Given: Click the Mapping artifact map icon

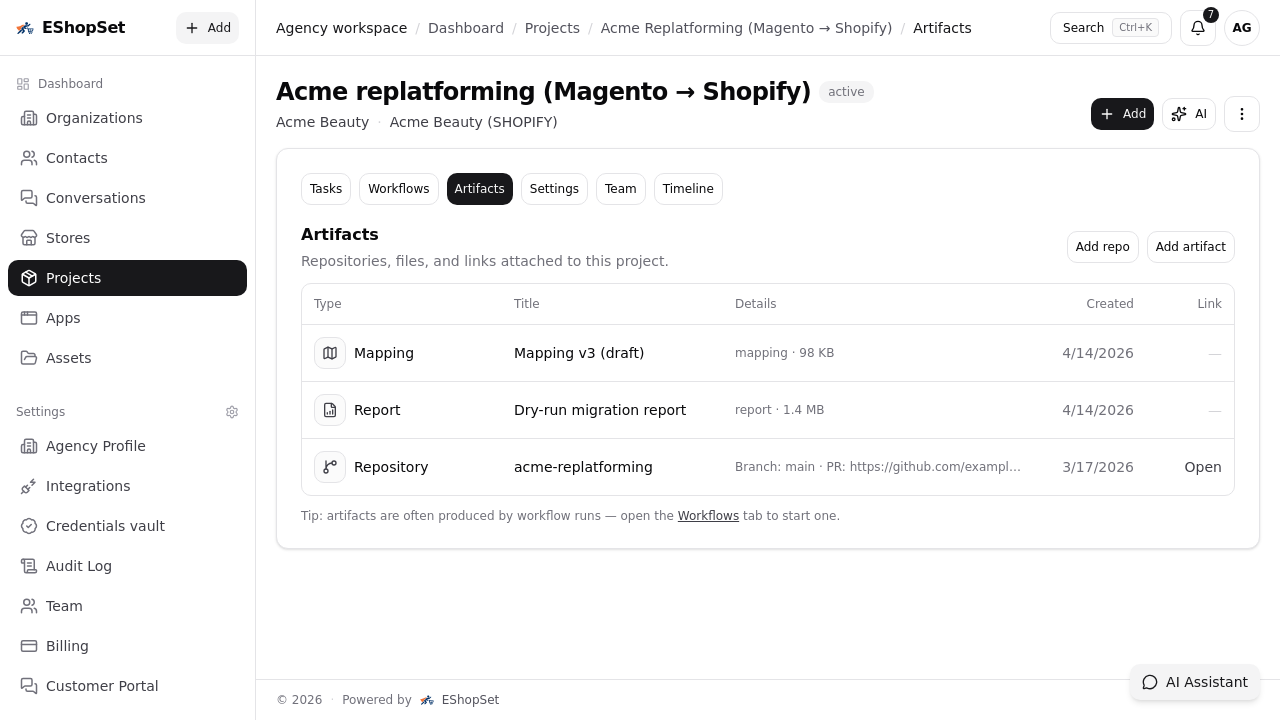Looking at the screenshot, I should click(x=330, y=353).
